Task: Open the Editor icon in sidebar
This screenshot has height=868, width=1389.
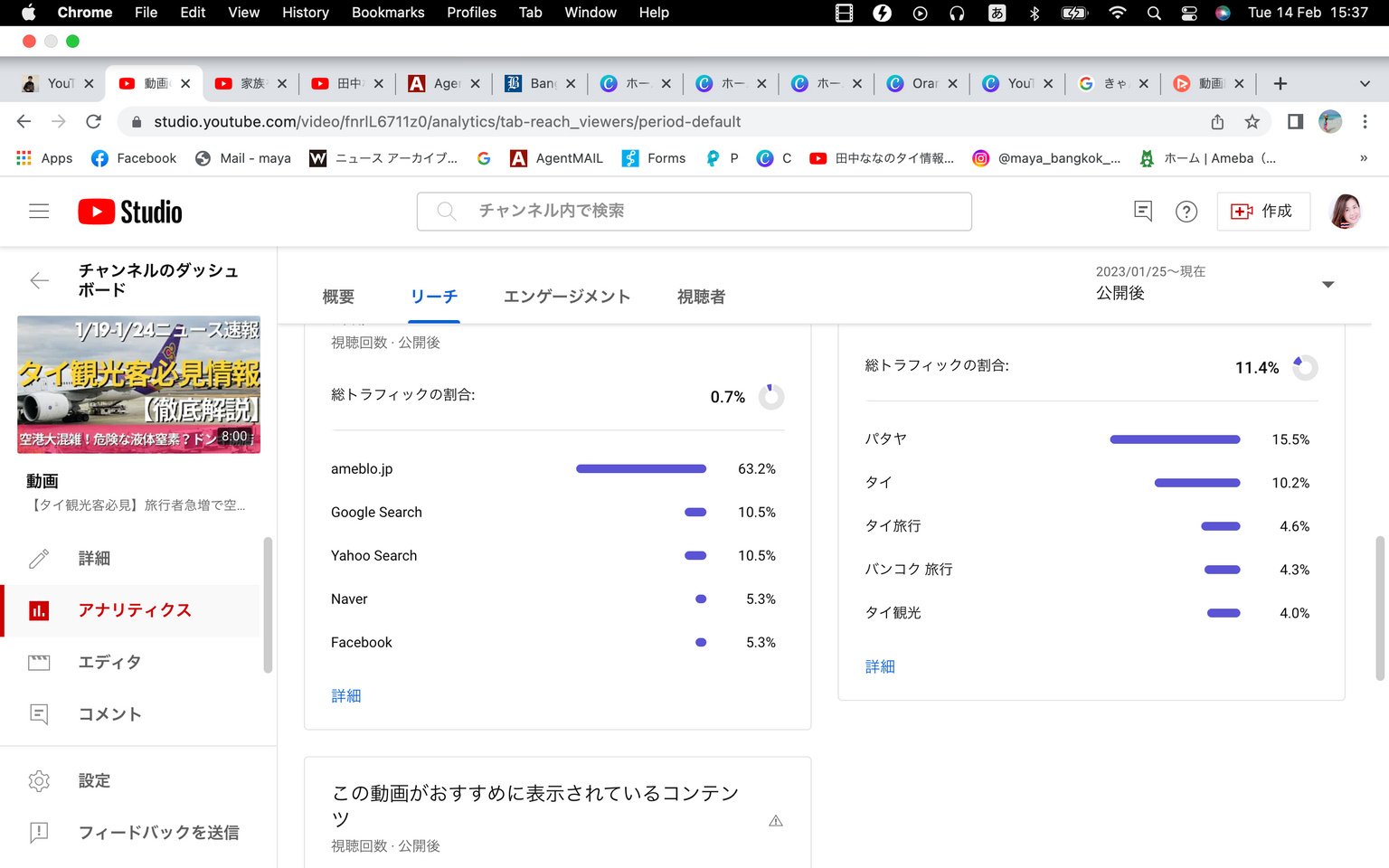Action: [39, 663]
